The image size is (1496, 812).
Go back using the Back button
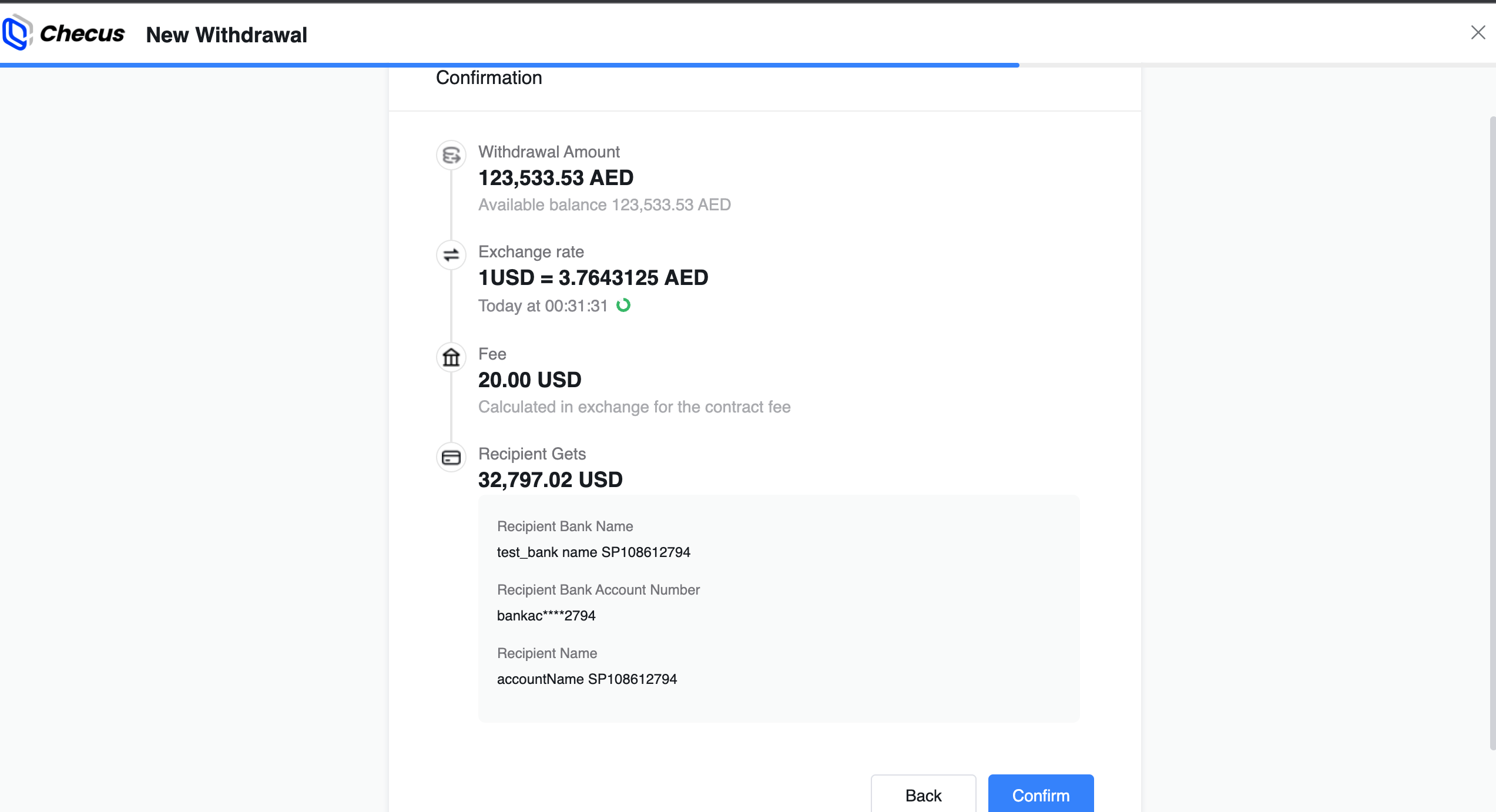point(923,795)
